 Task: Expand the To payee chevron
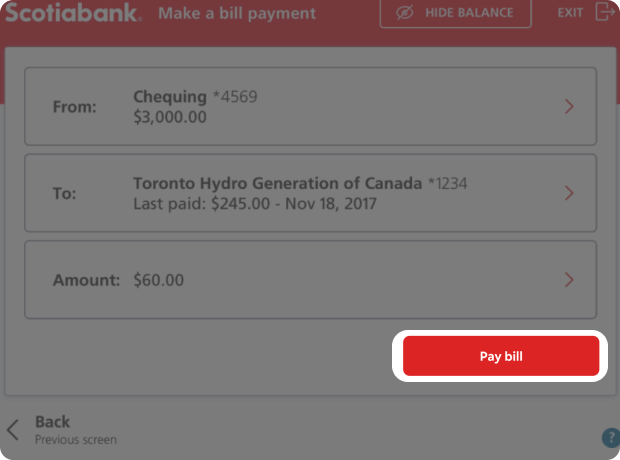[569, 193]
